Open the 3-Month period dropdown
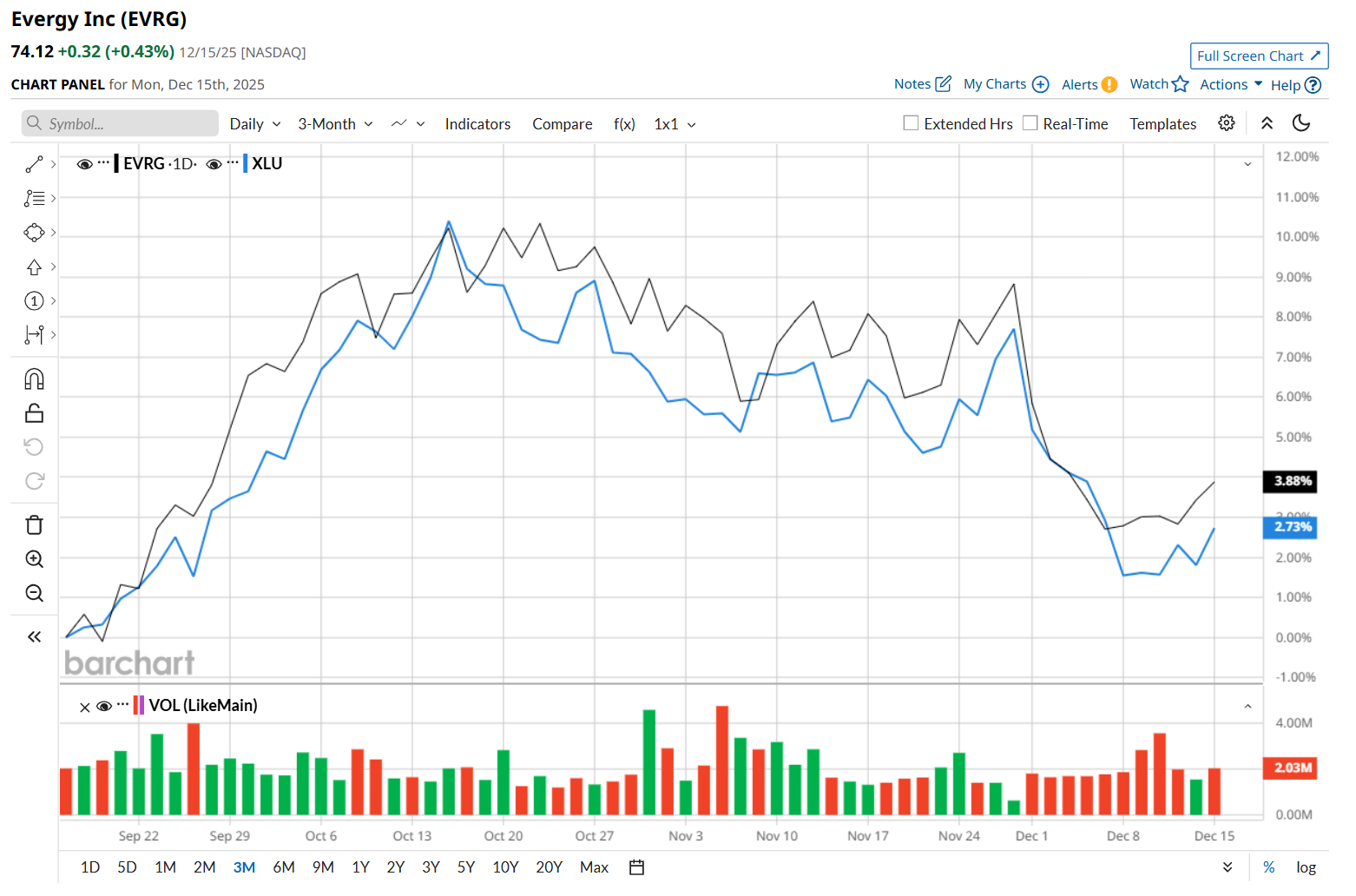Screen dimensions: 1356x896 [335, 124]
